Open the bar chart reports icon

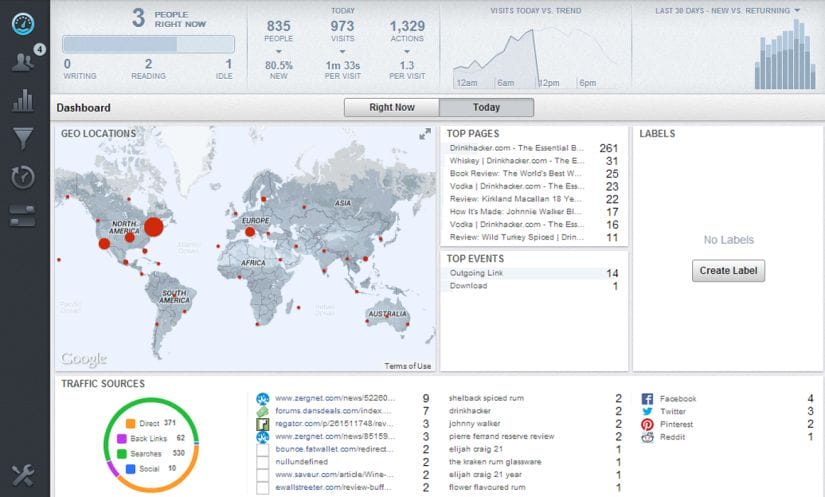tap(23, 100)
